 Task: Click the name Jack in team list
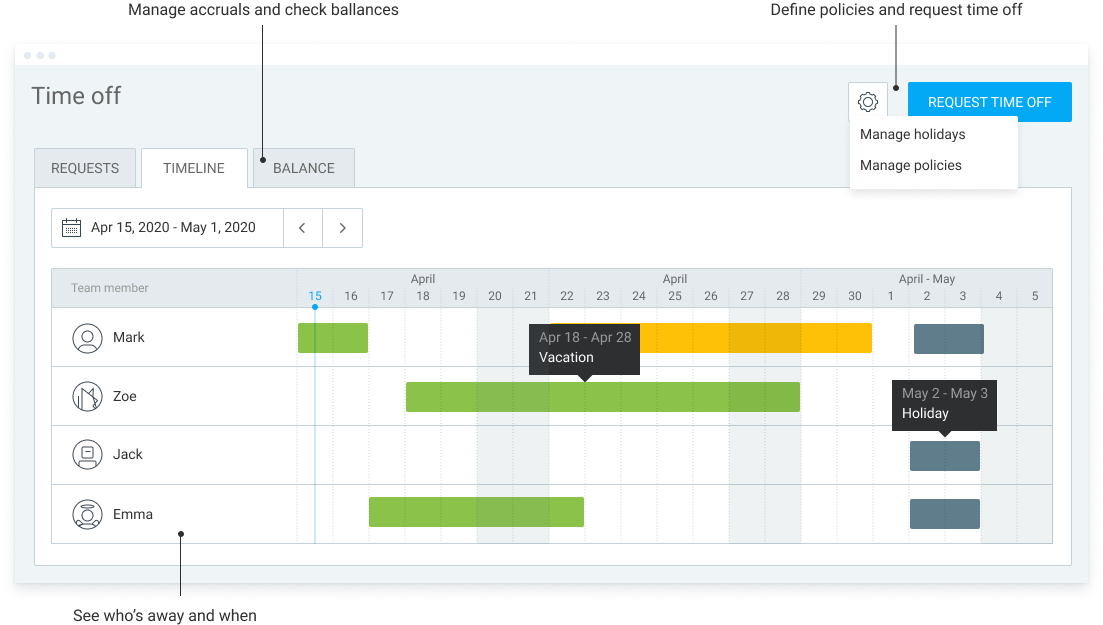[128, 455]
